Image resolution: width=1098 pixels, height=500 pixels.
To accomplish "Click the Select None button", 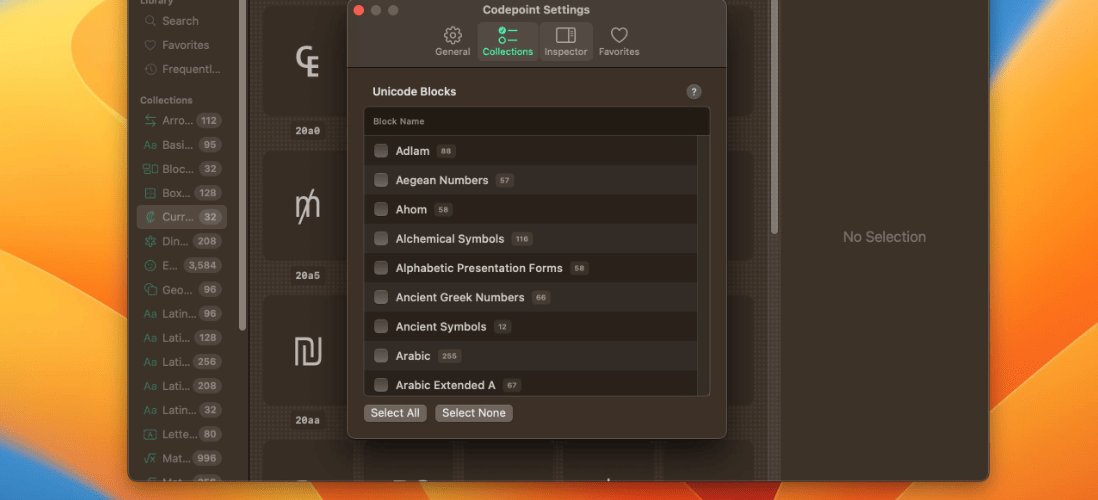I will tap(473, 413).
